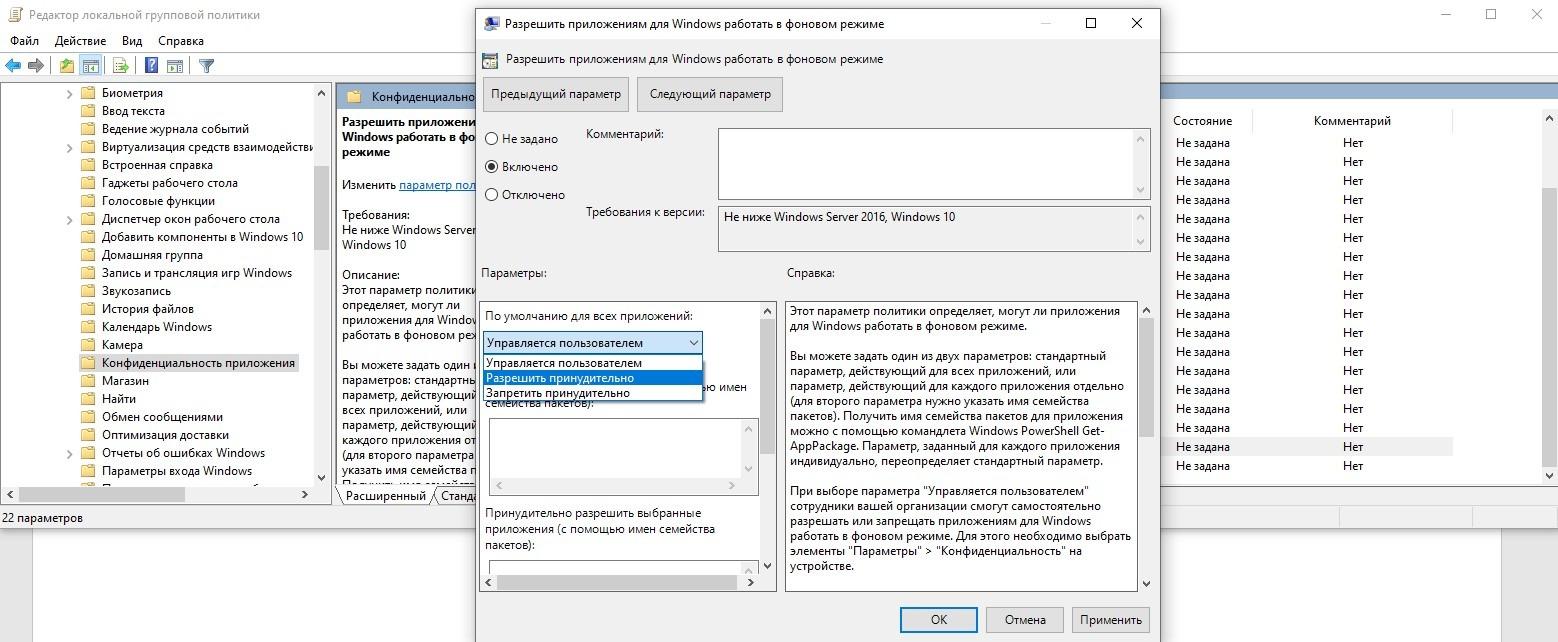Select Конфиденциальность приложения tree item
Image resolution: width=1558 pixels, height=642 pixels.
(x=198, y=363)
